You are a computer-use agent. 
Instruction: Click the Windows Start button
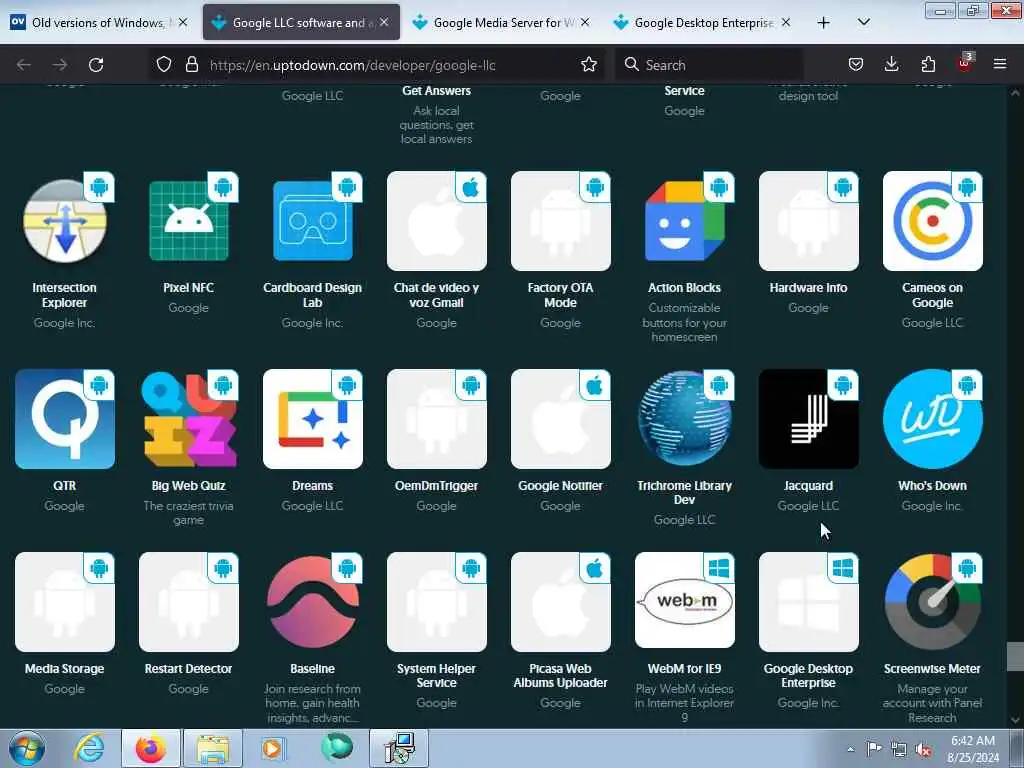pyautogui.click(x=27, y=748)
